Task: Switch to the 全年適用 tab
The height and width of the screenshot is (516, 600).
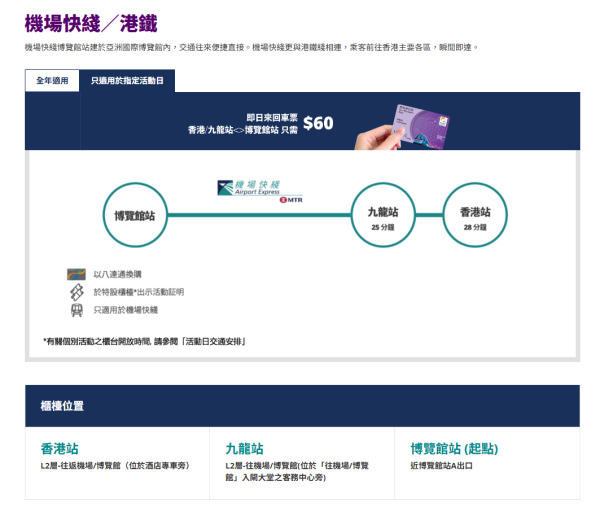Action: pos(52,81)
